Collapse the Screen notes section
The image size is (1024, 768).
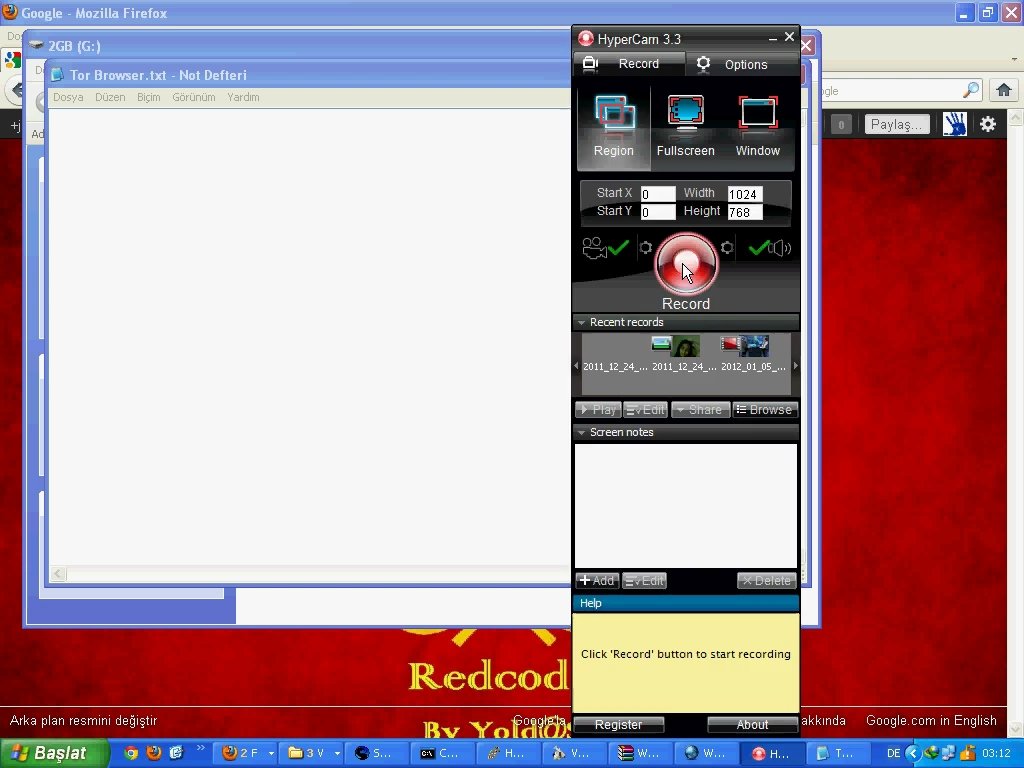pos(581,432)
